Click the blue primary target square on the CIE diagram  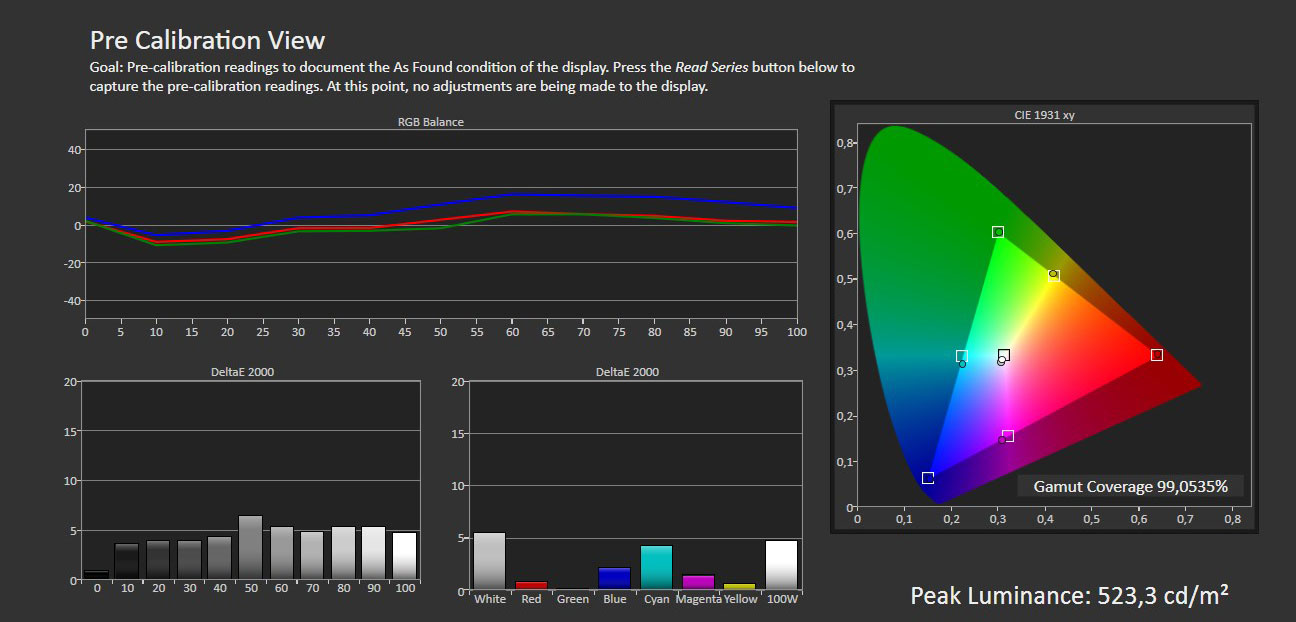coord(928,478)
